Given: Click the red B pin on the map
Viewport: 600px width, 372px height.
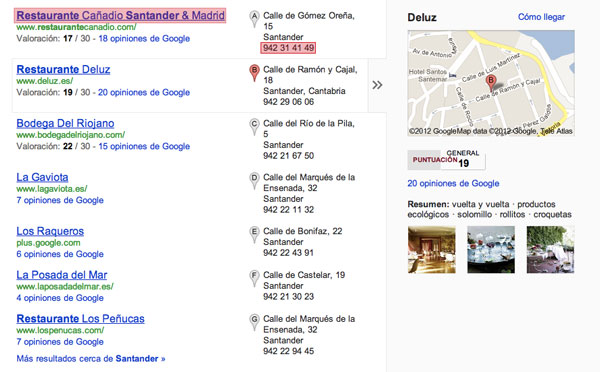Looking at the screenshot, I should (x=491, y=83).
